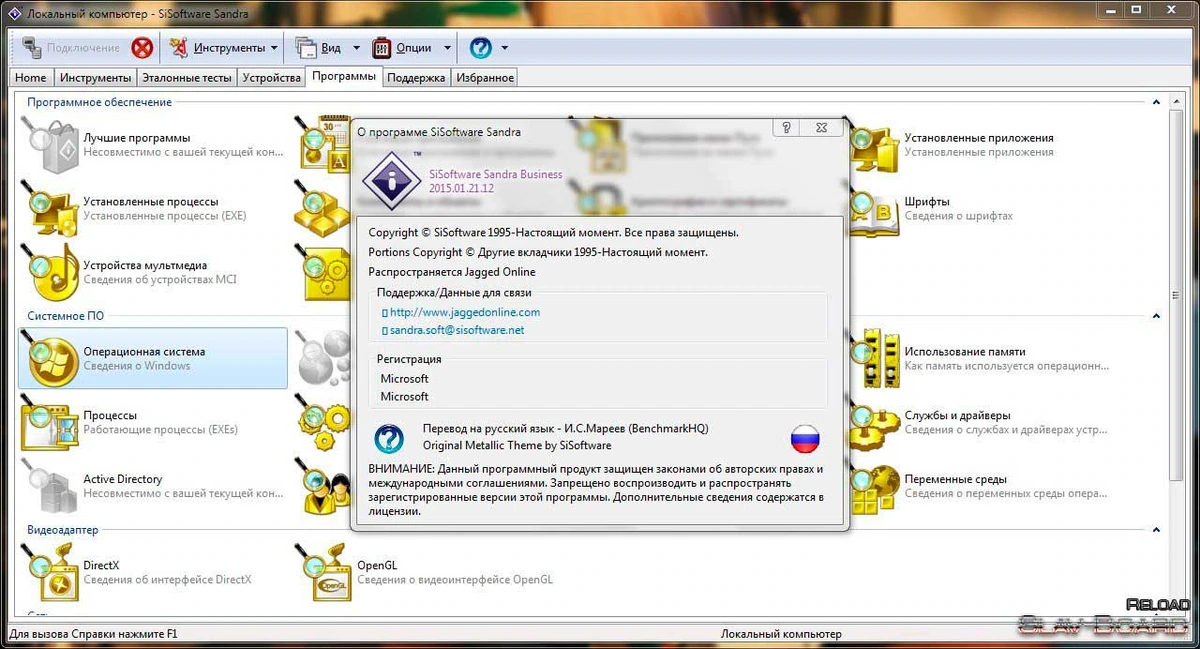Open the OpenGL module icon

coord(324,573)
